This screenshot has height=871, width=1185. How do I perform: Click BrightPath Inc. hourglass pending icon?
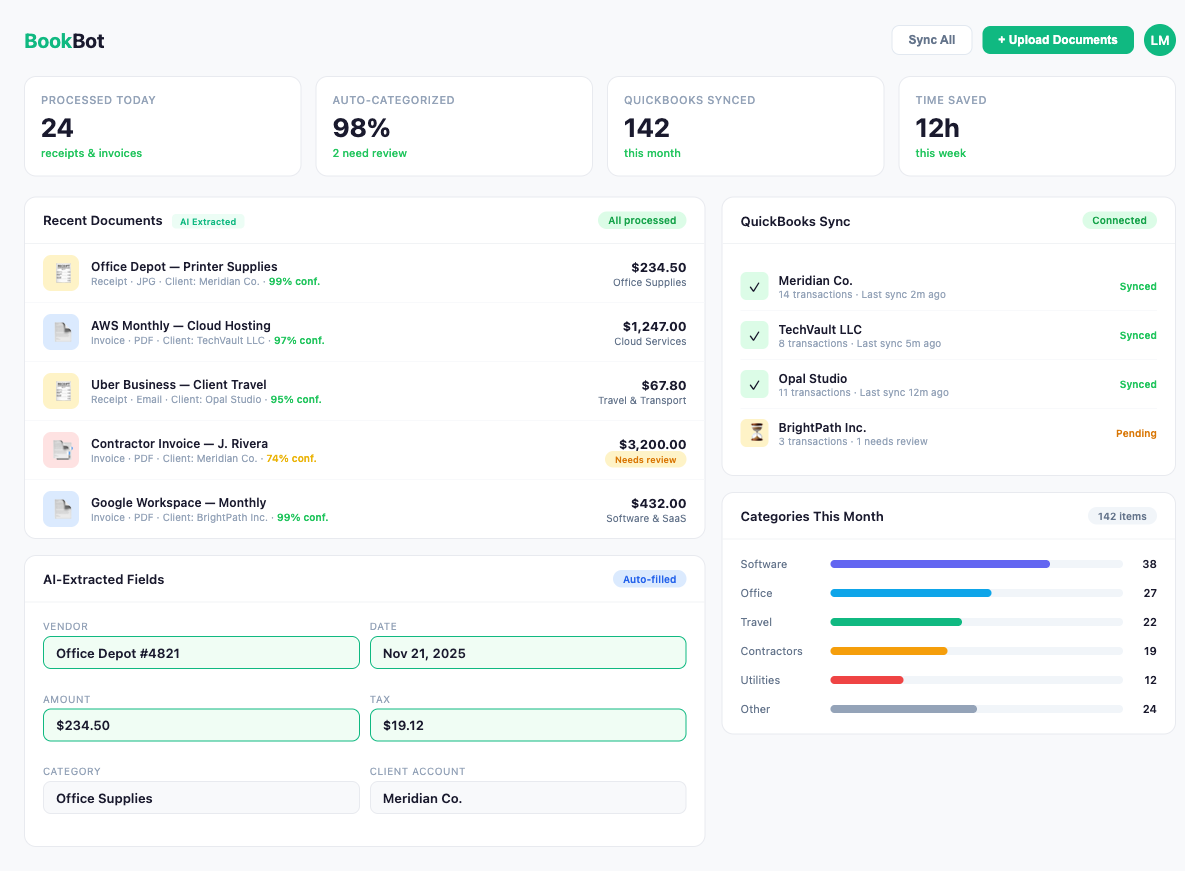[x=754, y=433]
